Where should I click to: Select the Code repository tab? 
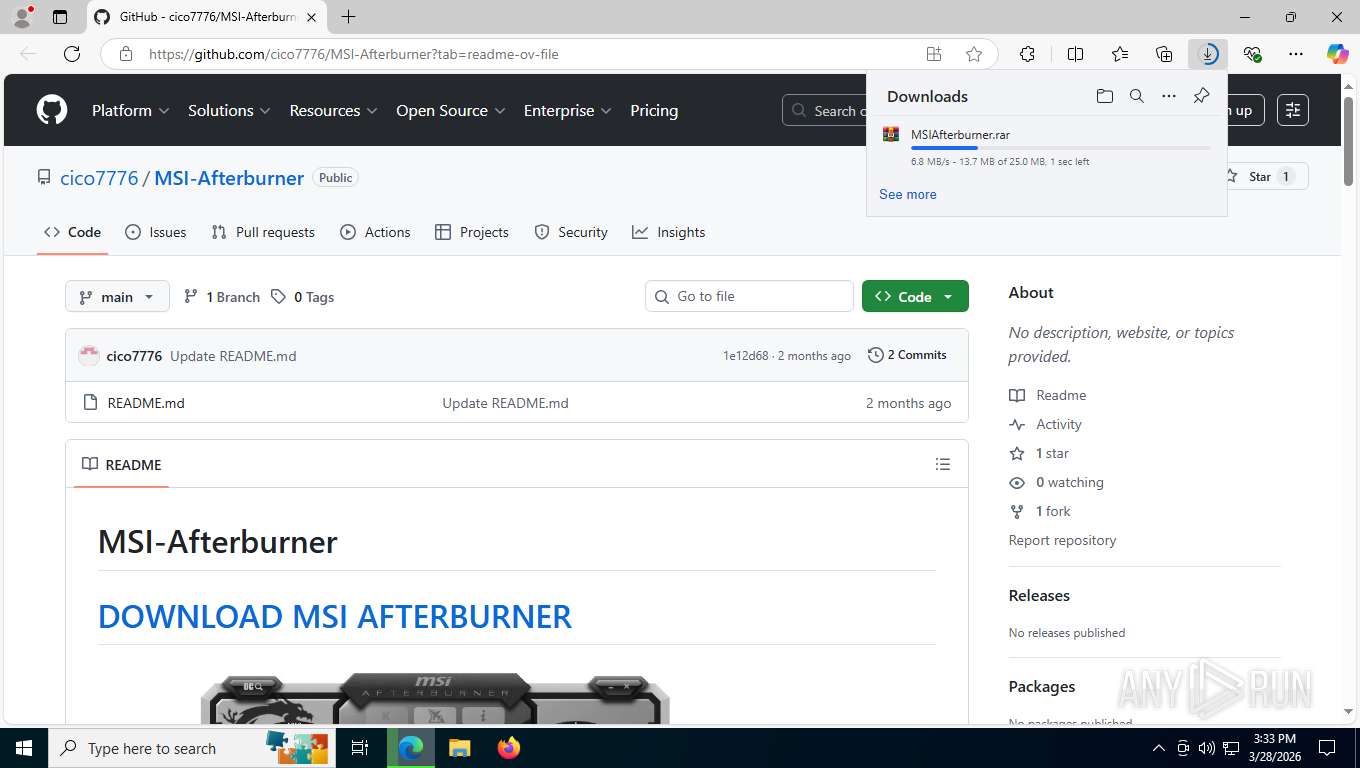point(72,232)
